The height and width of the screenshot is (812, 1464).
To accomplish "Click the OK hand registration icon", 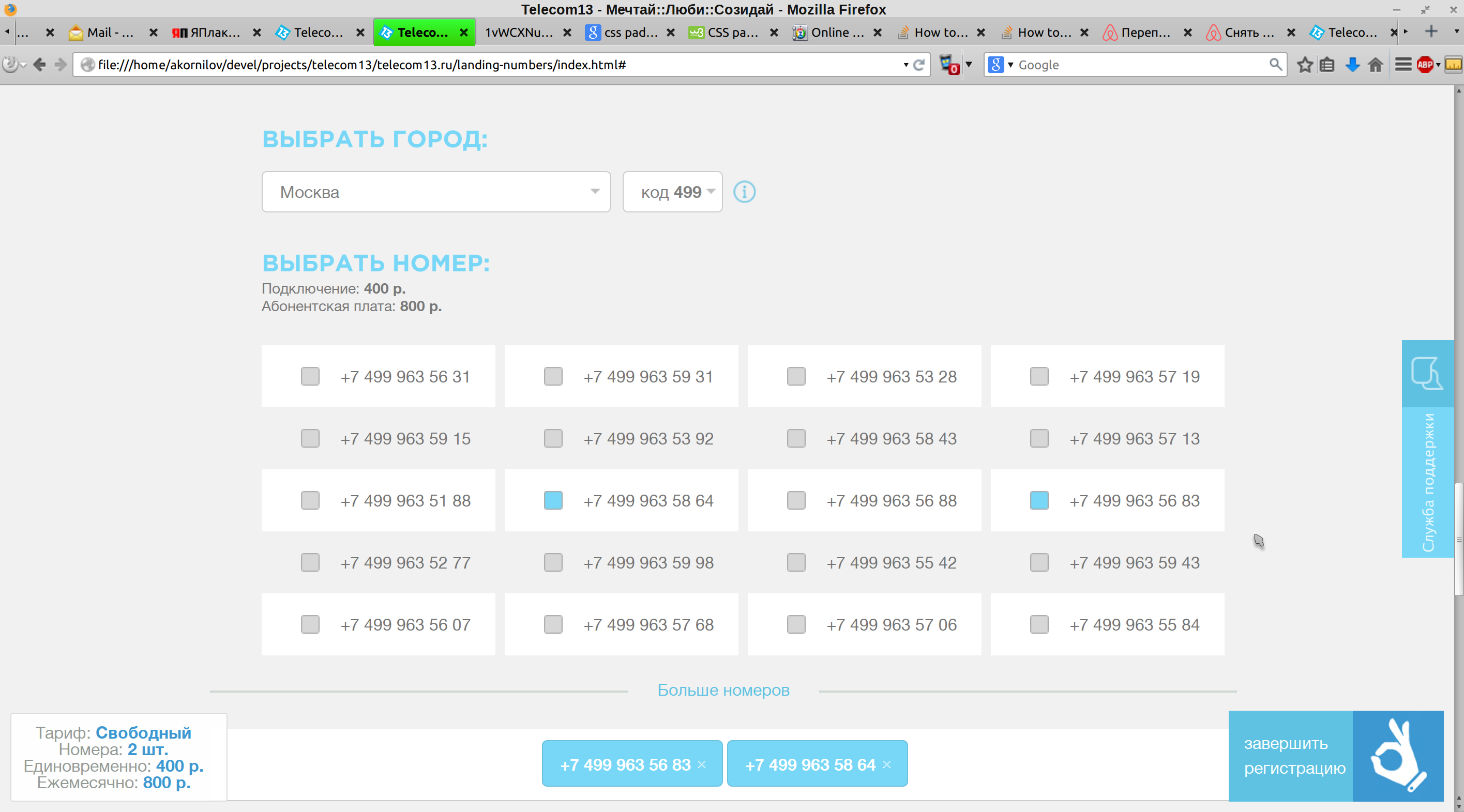I will pyautogui.click(x=1397, y=756).
